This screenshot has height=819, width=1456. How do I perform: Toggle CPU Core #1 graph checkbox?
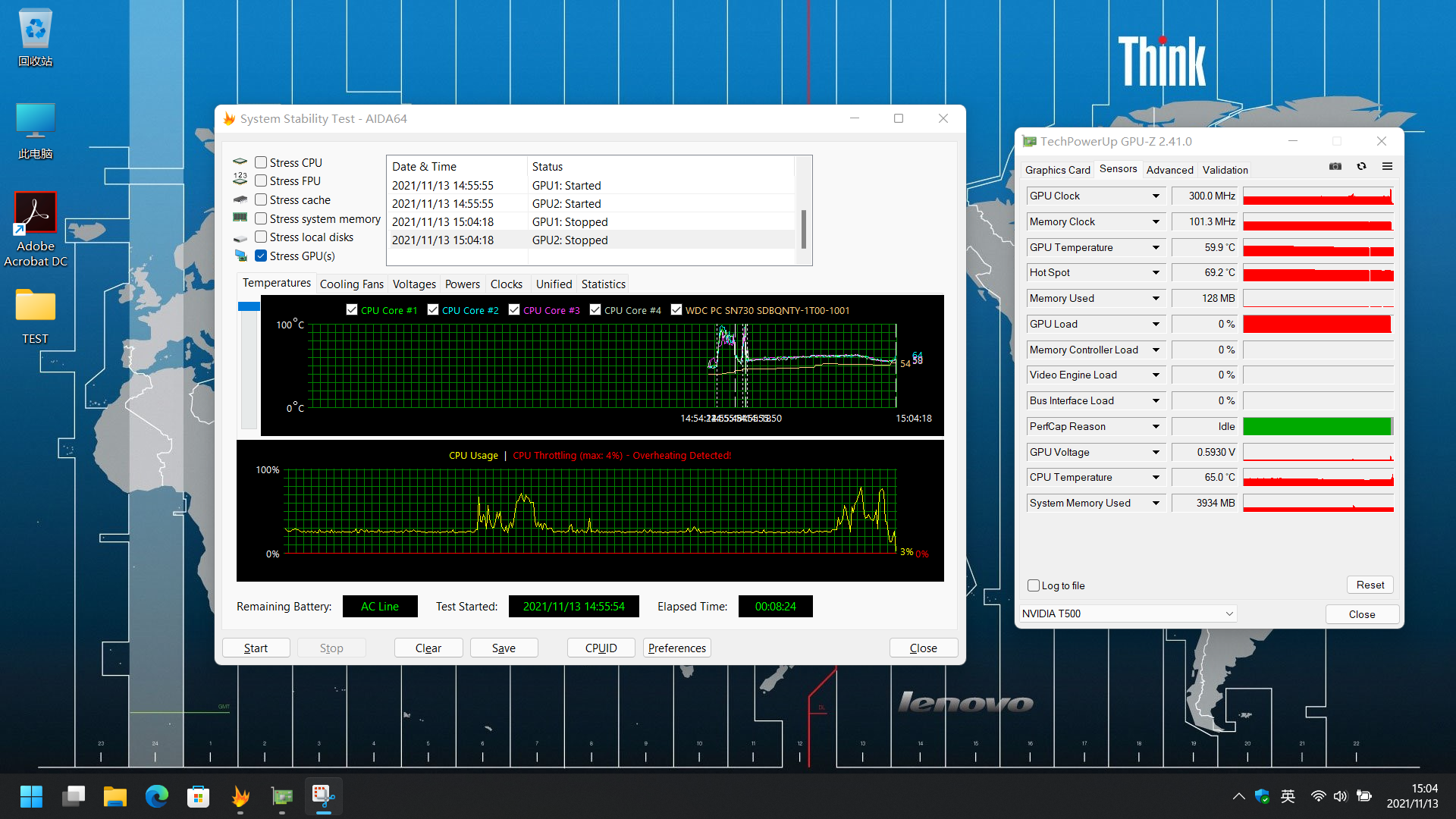tap(352, 309)
